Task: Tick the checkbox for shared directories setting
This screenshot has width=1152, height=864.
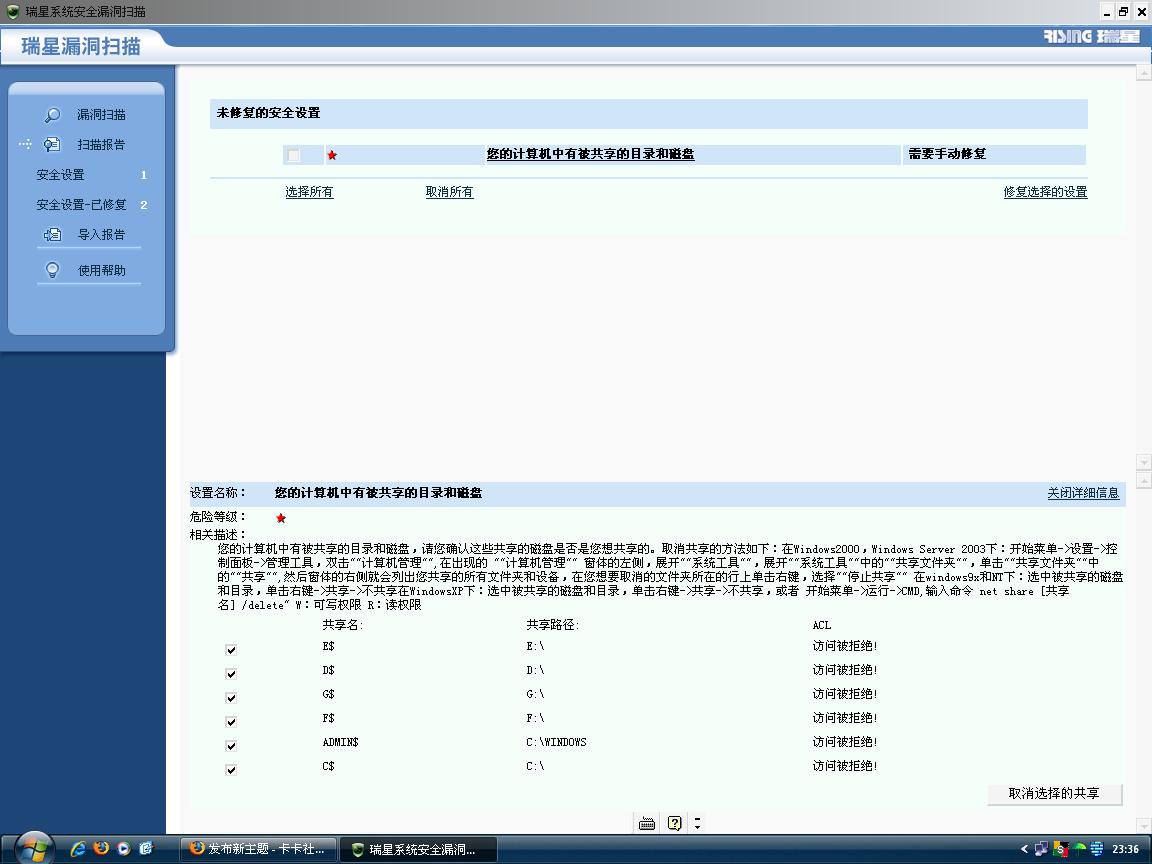Action: click(294, 155)
